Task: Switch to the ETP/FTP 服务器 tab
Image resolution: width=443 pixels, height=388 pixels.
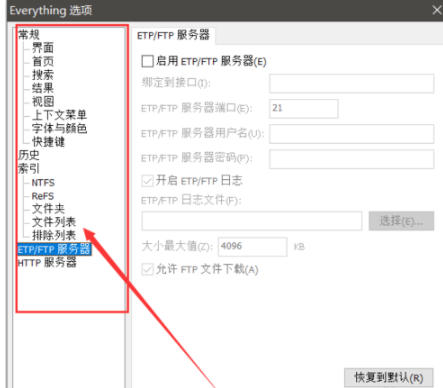Action: coord(173,35)
